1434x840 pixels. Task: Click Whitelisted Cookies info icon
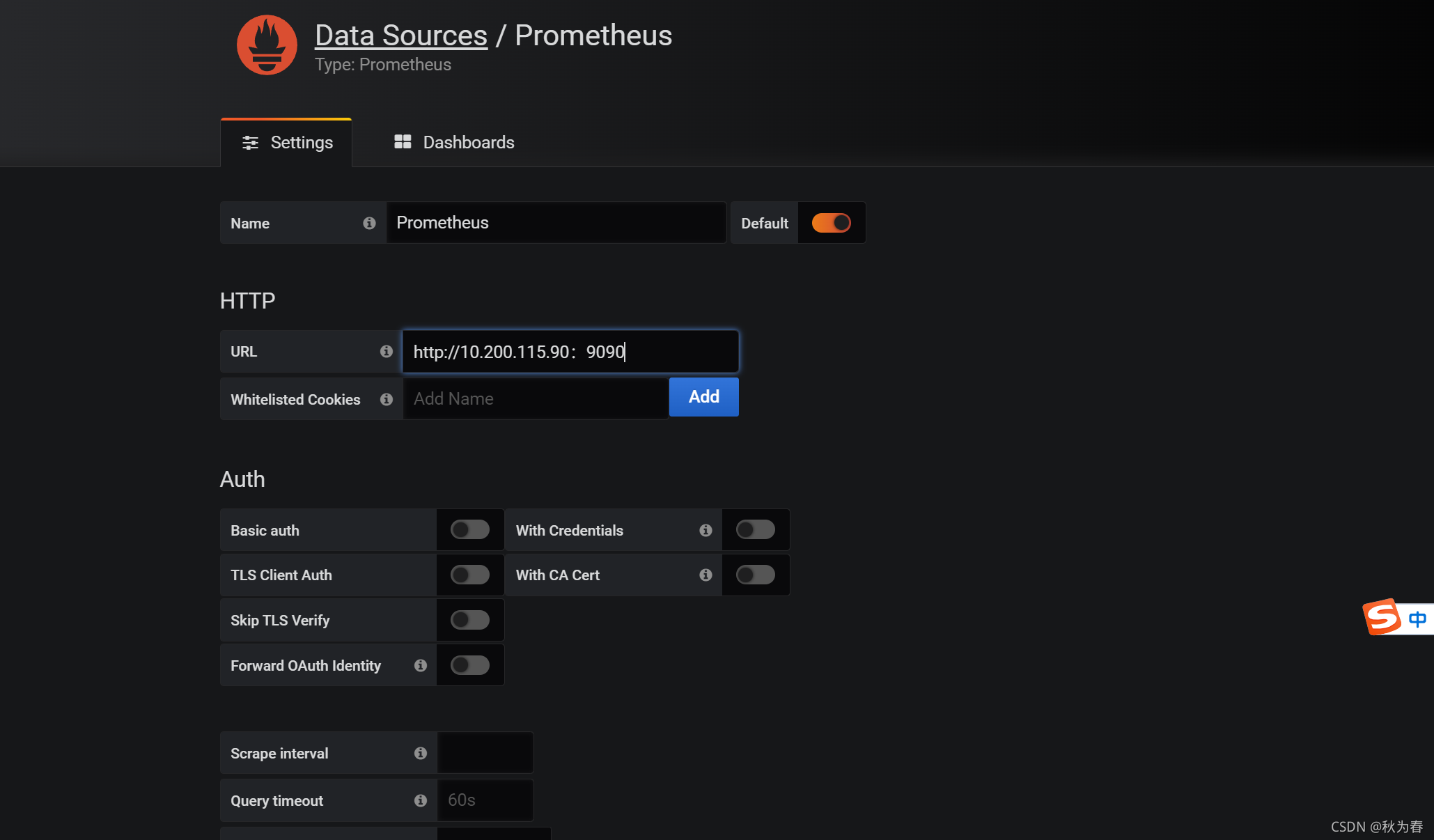click(386, 399)
